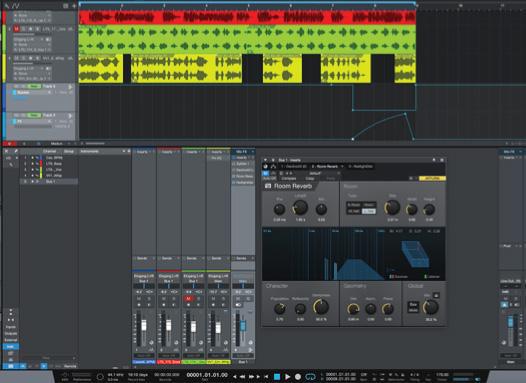The width and height of the screenshot is (526, 383).
Task: Open the Sends dropdown on first mixer channel
Action: (x=144, y=258)
